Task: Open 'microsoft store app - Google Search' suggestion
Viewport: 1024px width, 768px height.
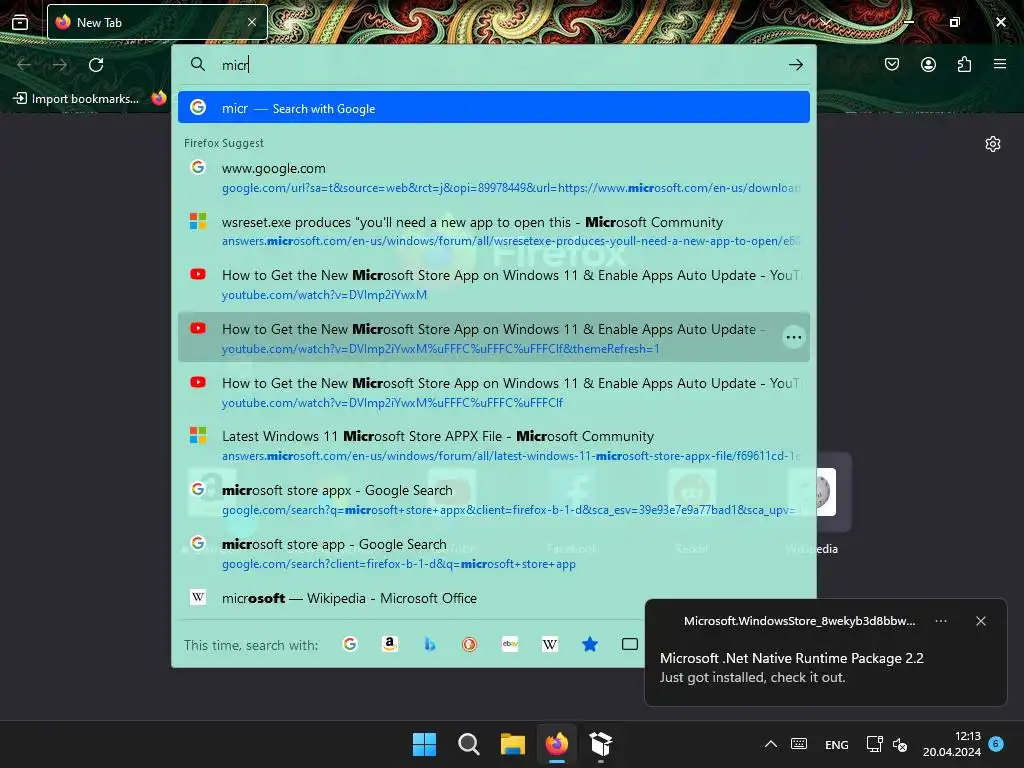Action: point(494,553)
